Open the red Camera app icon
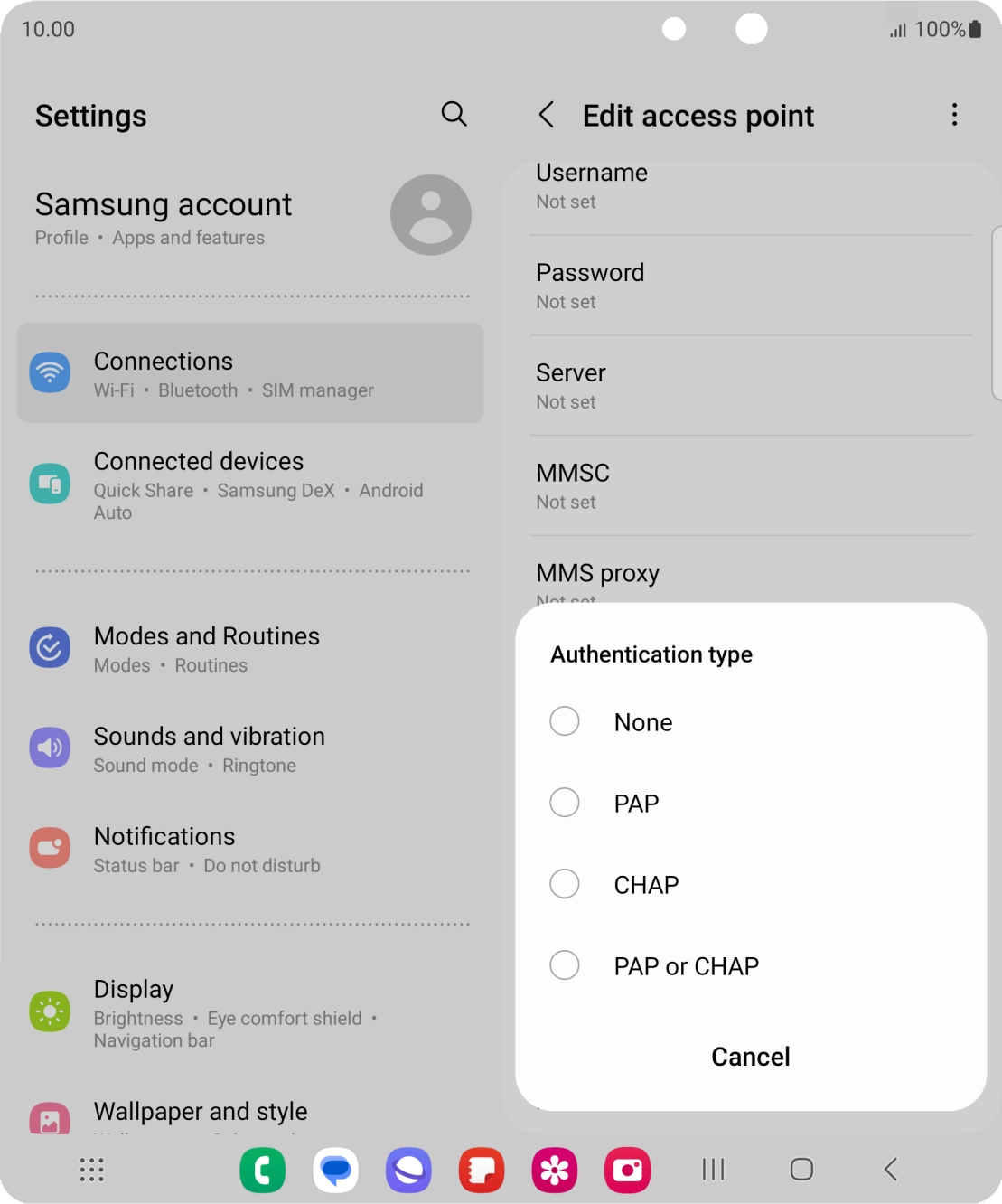Screen dimensions: 1002x1204 pyautogui.click(x=627, y=1171)
